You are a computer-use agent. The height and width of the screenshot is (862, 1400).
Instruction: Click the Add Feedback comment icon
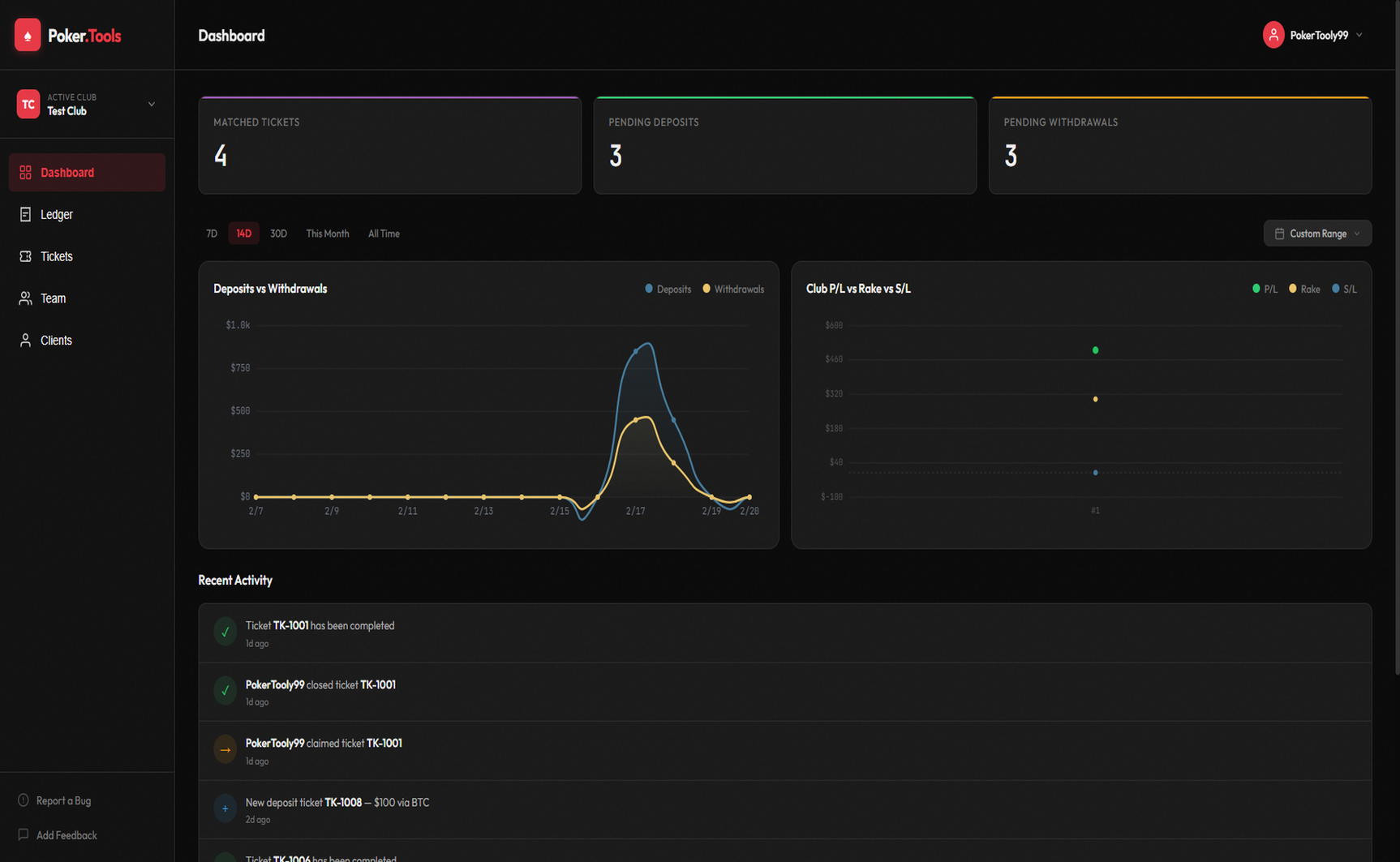pos(24,835)
